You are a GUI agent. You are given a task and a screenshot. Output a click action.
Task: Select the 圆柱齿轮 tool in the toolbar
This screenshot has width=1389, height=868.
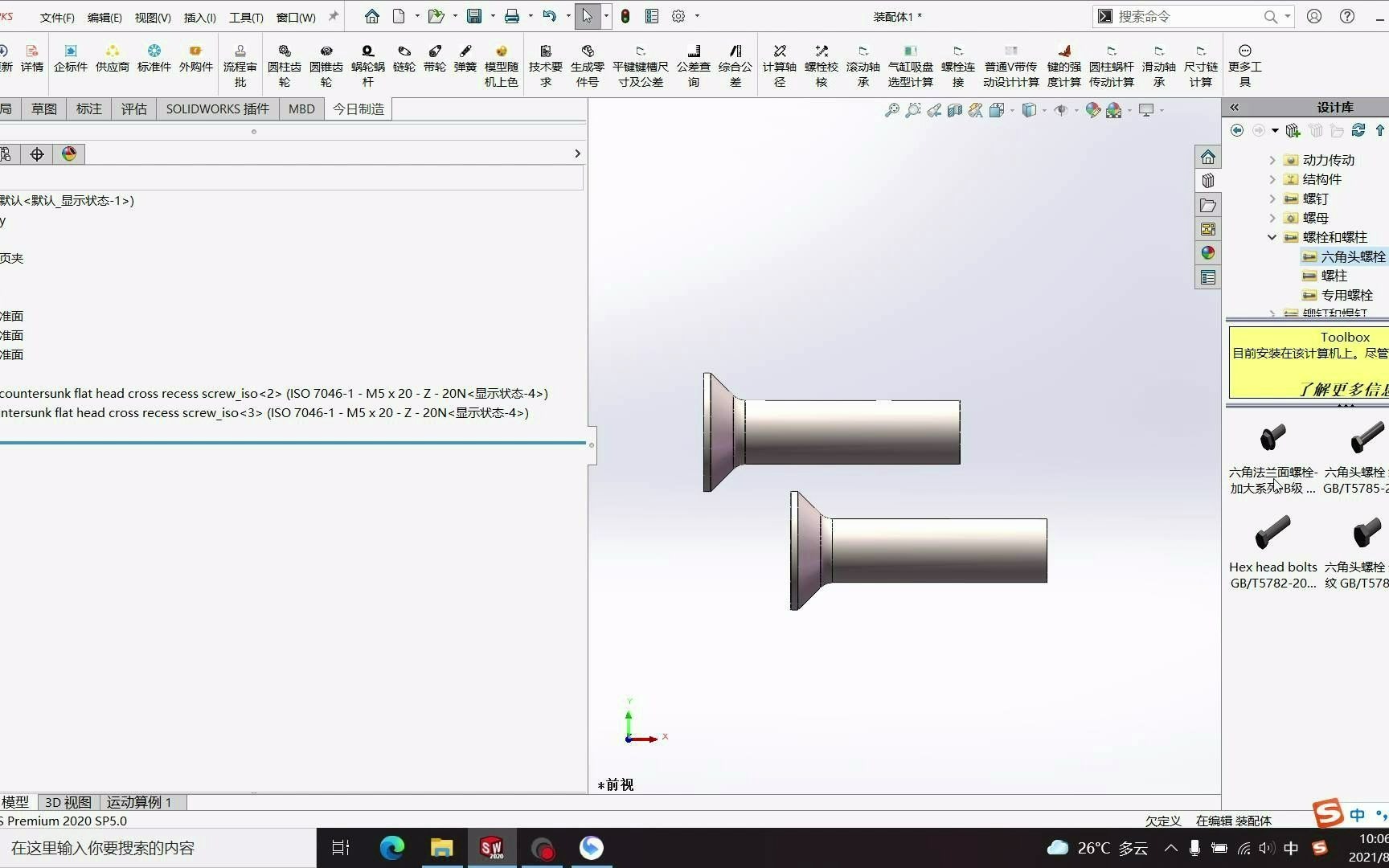[x=283, y=64]
